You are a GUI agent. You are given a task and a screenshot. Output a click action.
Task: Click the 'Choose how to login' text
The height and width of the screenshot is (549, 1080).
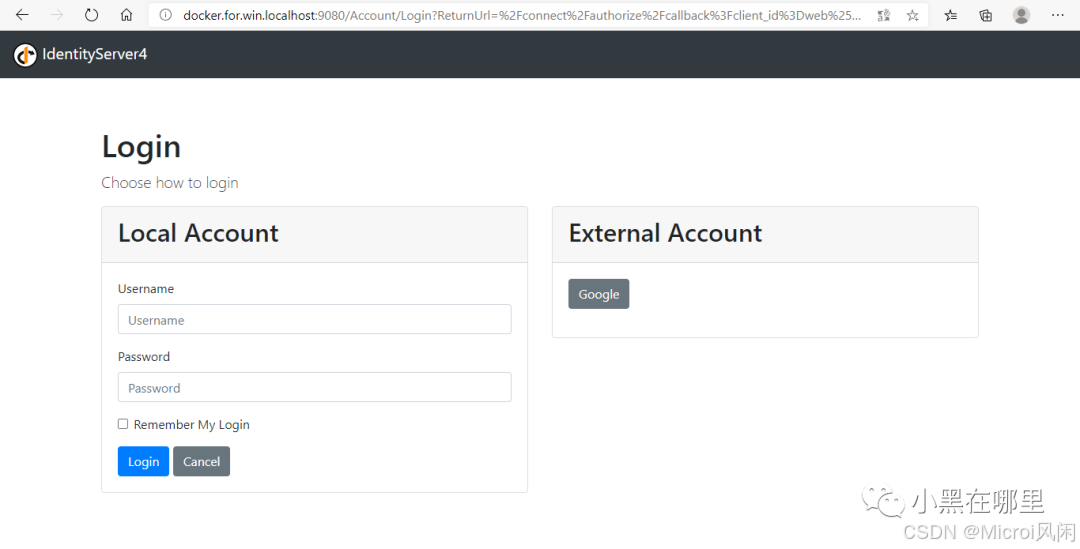point(170,183)
